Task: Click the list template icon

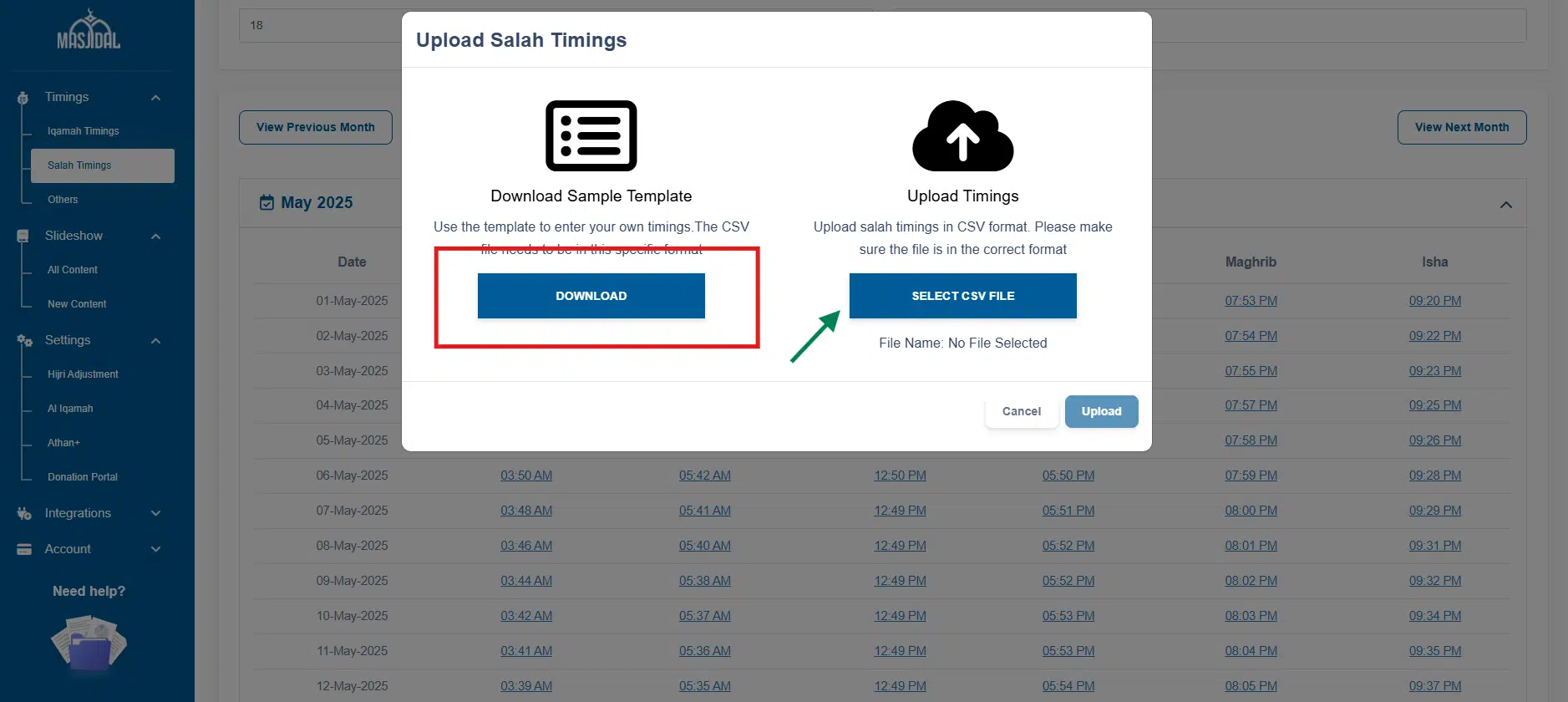Action: tap(591, 136)
